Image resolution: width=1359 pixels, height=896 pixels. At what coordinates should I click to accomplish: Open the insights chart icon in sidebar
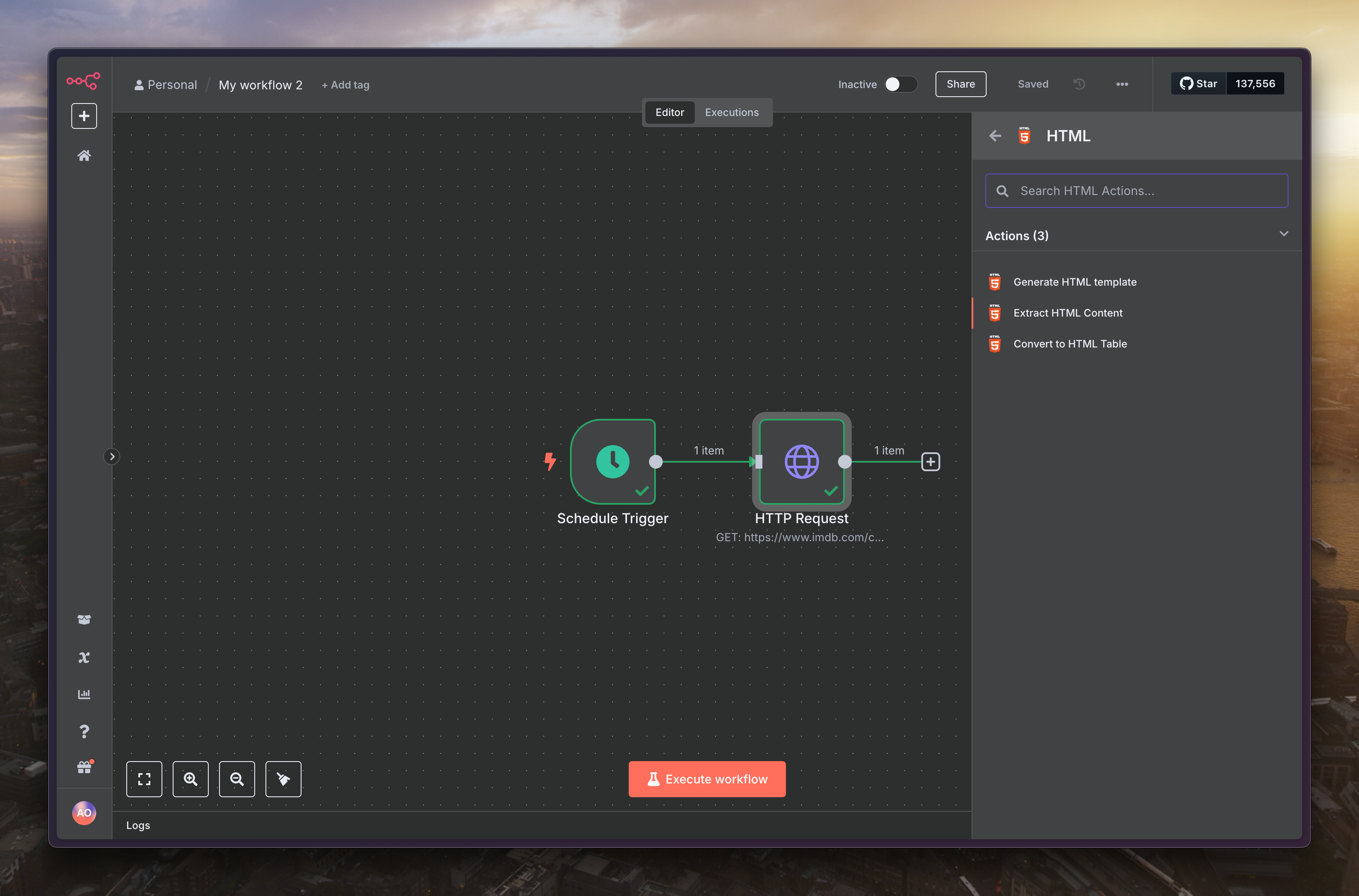coord(84,694)
